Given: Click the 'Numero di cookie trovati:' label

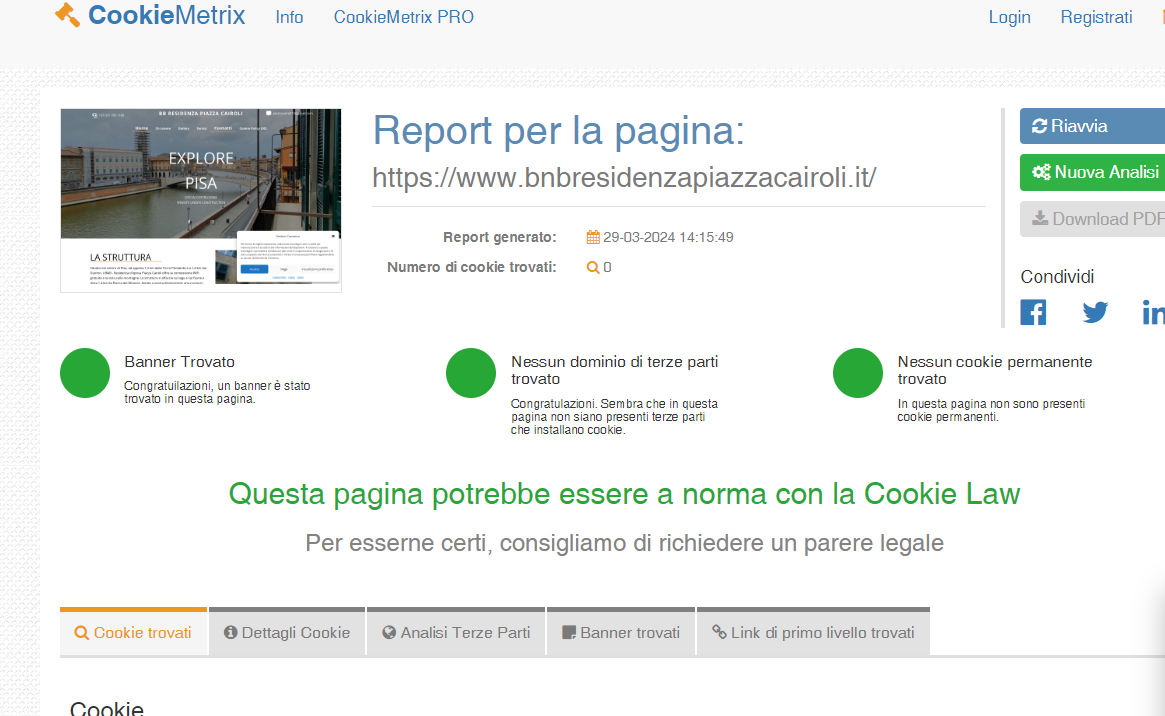Looking at the screenshot, I should tap(472, 267).
